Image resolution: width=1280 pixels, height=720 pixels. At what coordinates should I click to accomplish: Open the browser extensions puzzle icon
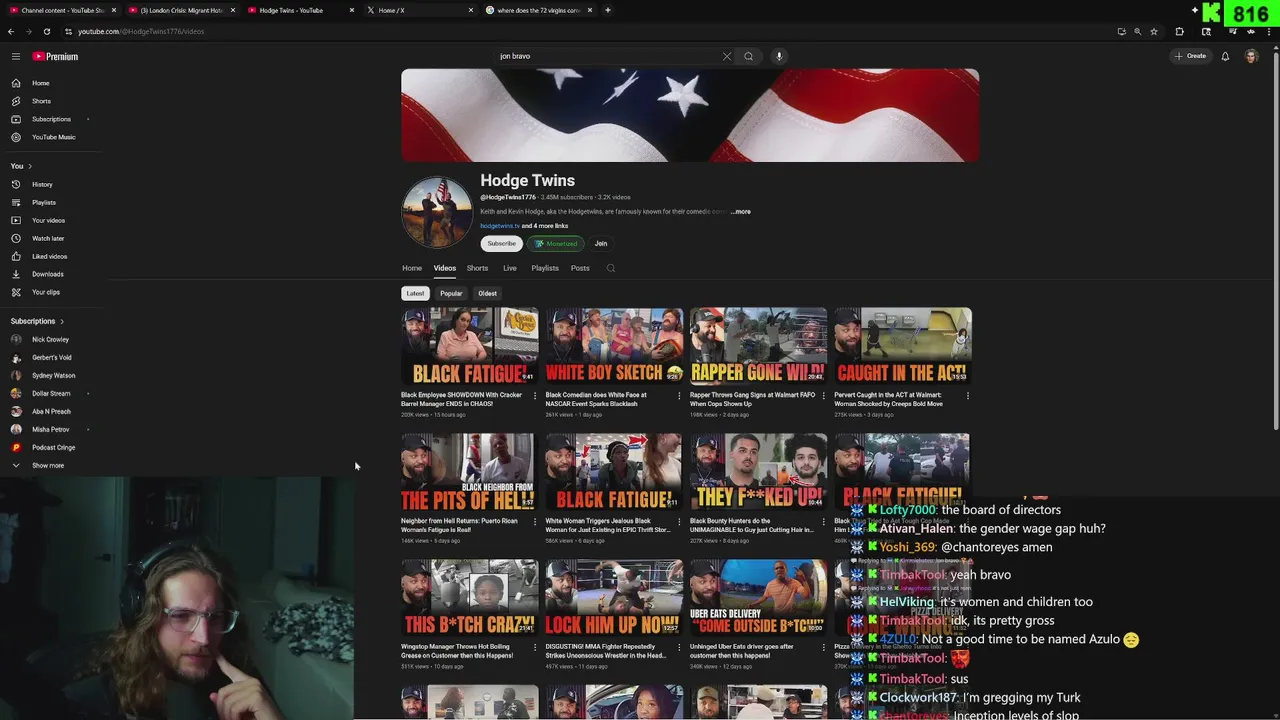tap(1179, 31)
